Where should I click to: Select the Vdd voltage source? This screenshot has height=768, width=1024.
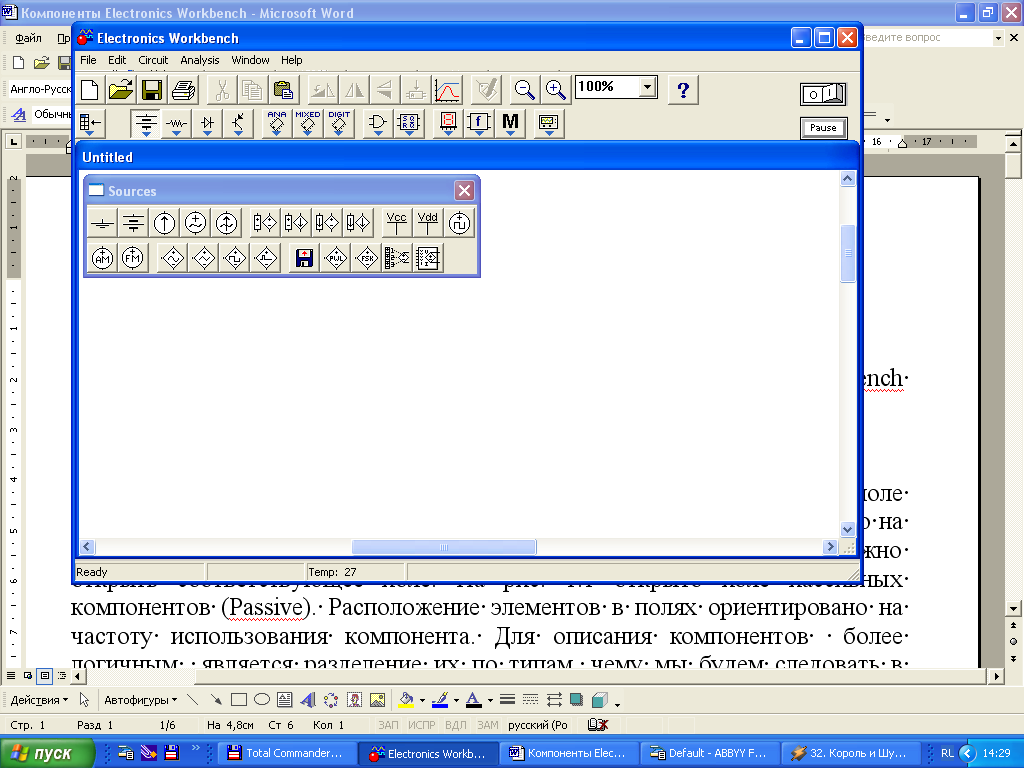(428, 223)
